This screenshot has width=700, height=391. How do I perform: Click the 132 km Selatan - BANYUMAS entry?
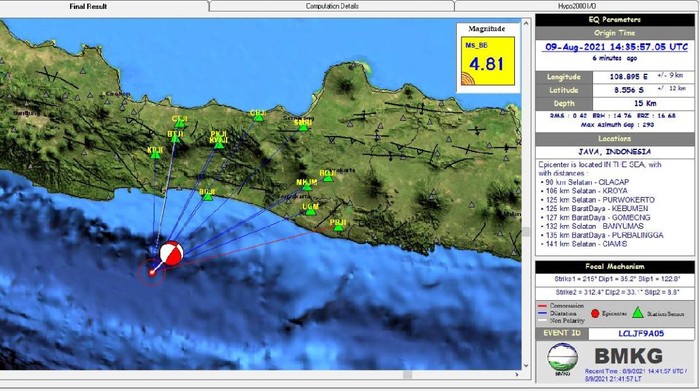[594, 226]
